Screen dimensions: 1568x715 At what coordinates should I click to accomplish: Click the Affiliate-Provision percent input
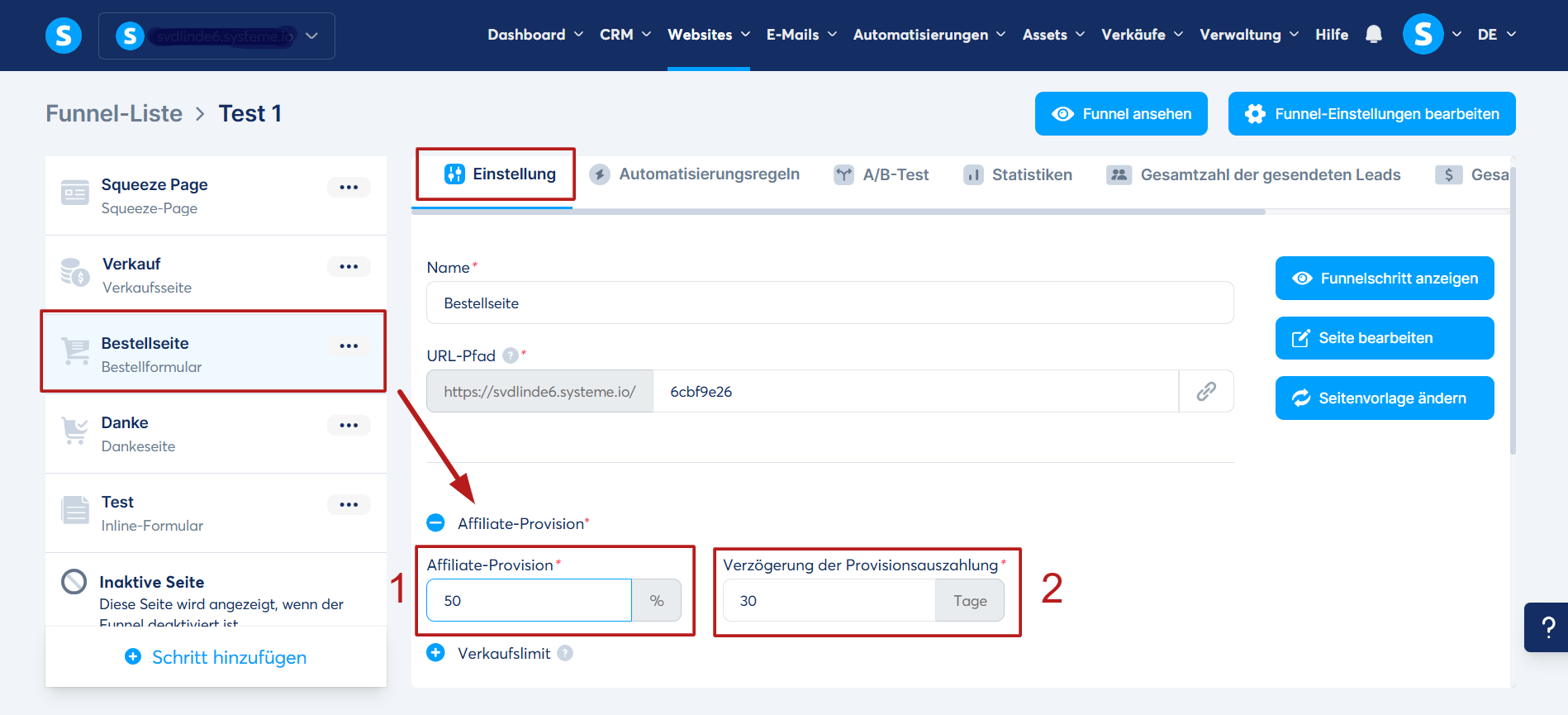pyautogui.click(x=529, y=600)
